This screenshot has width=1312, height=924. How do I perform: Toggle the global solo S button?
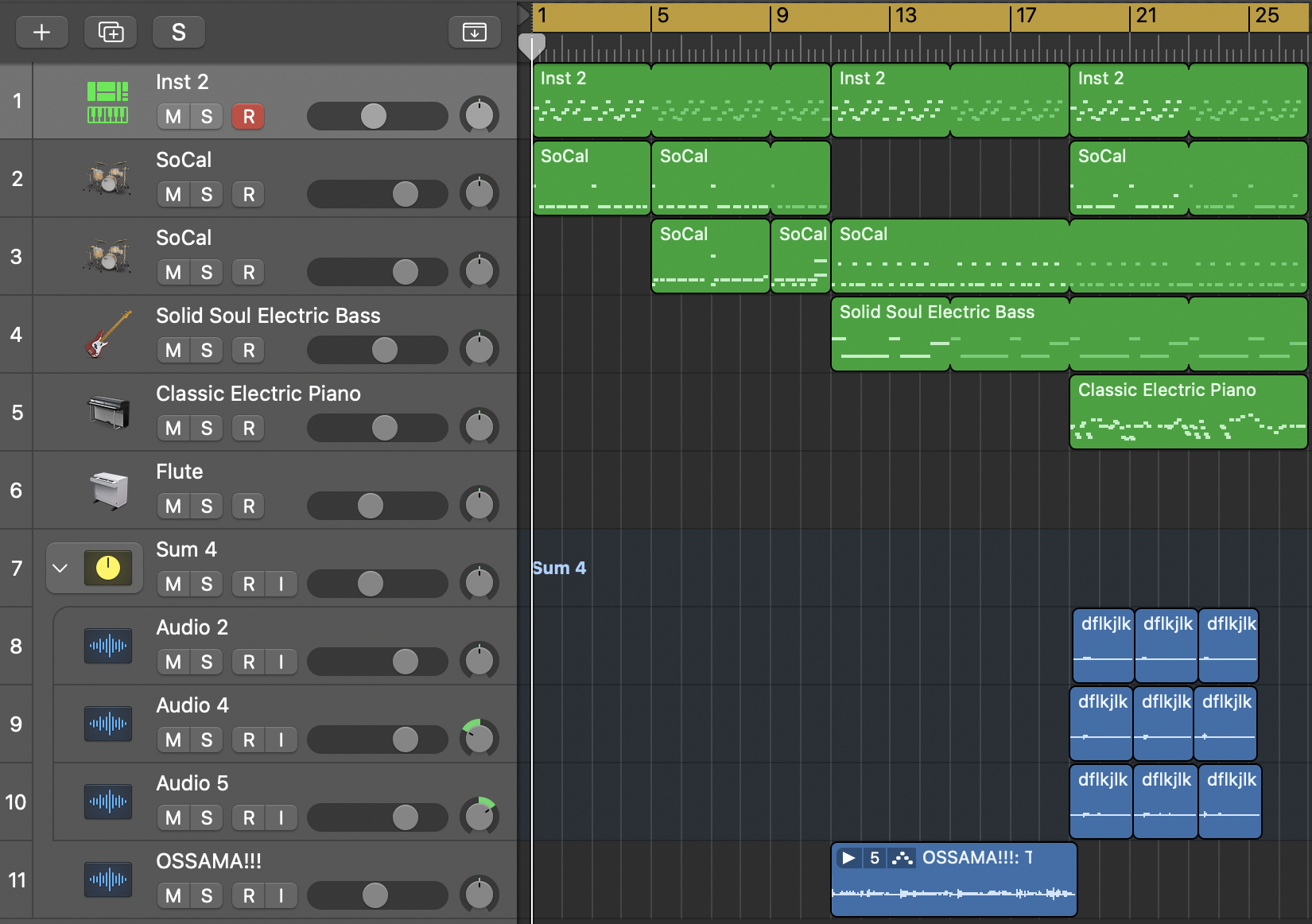click(x=178, y=32)
